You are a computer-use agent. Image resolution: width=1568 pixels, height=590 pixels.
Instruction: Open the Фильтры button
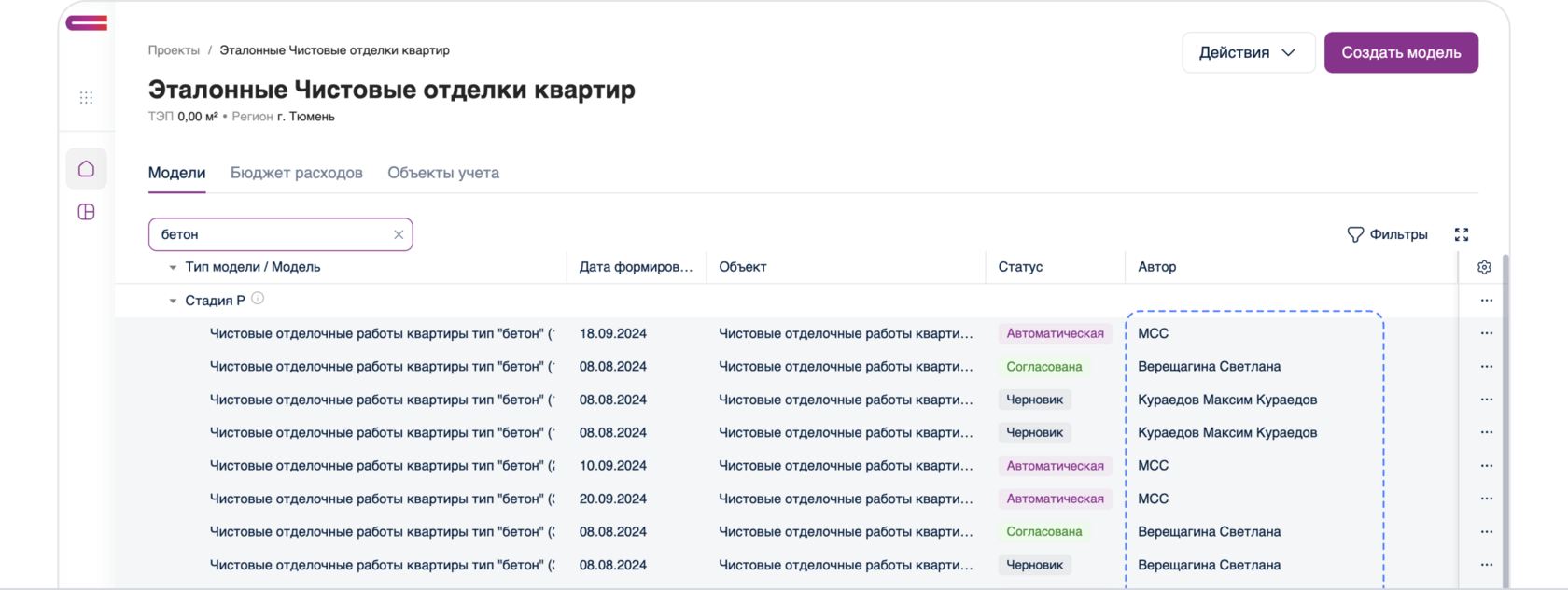1387,234
